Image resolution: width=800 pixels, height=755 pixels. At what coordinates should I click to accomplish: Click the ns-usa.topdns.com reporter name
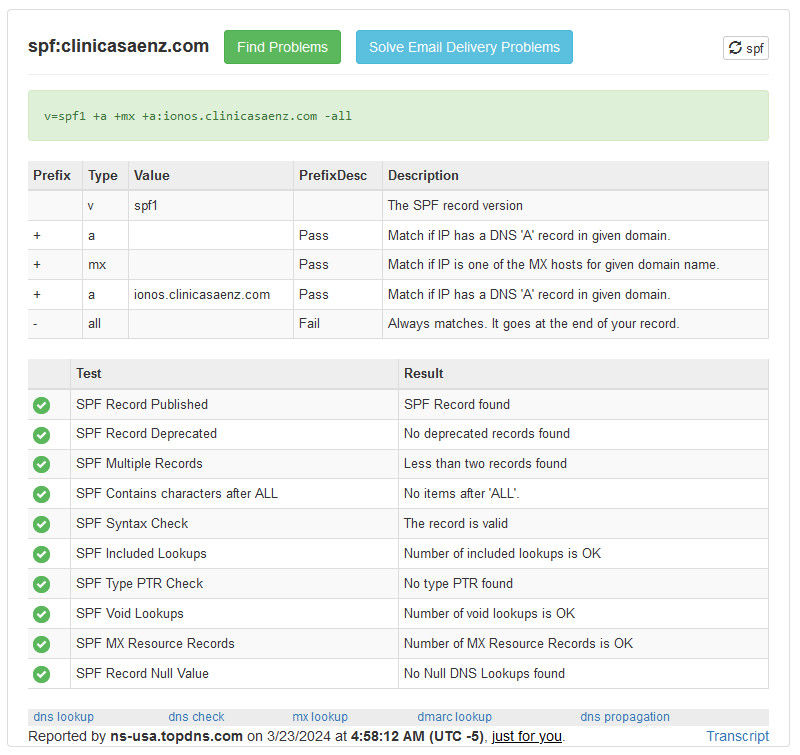(x=177, y=736)
